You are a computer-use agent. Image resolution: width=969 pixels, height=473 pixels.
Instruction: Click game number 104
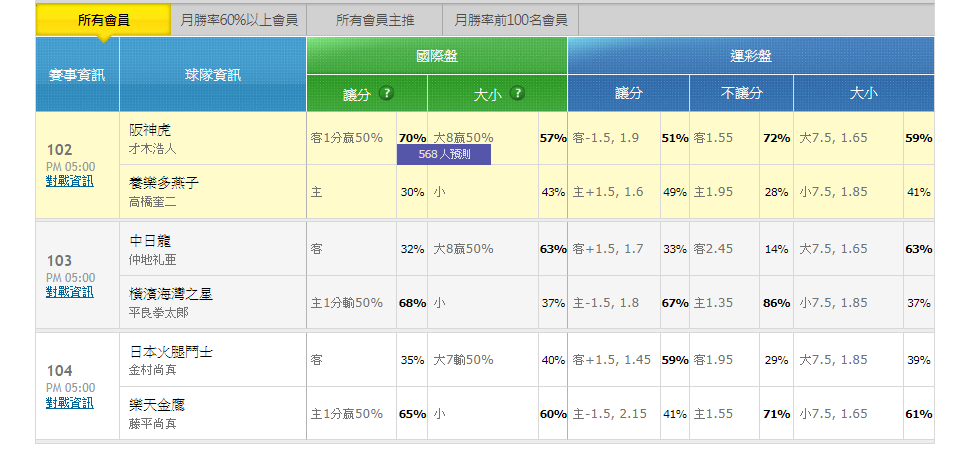(60, 371)
